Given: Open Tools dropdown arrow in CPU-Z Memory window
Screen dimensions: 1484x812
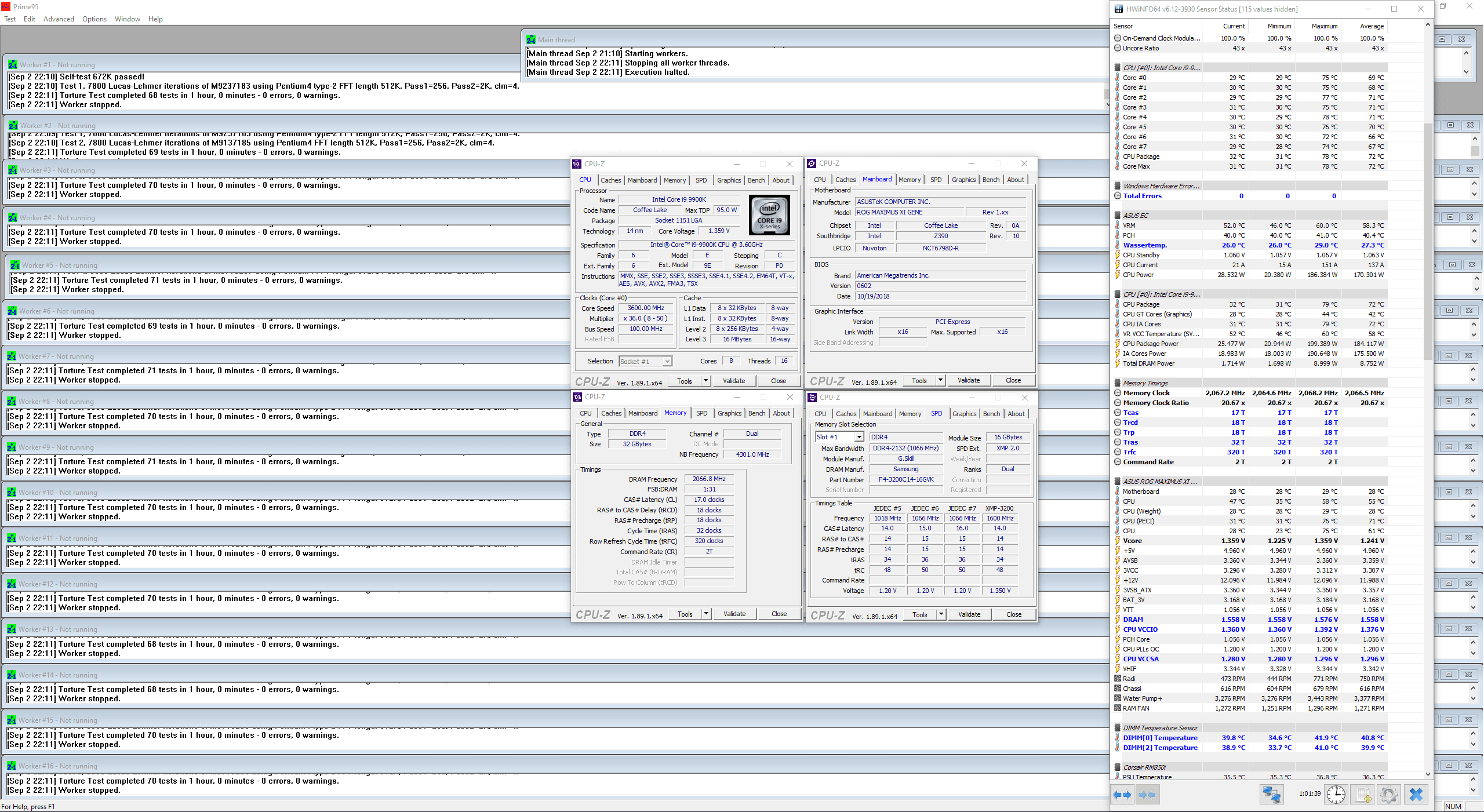Looking at the screenshot, I should [x=706, y=614].
